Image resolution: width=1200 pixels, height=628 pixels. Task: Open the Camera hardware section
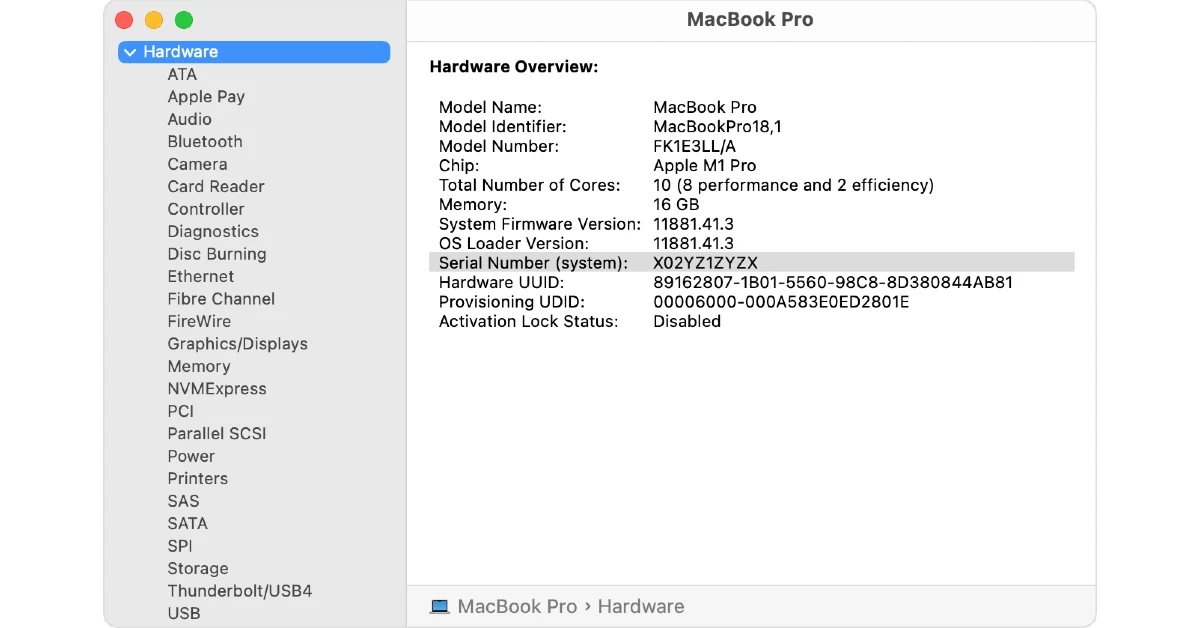pyautogui.click(x=197, y=164)
